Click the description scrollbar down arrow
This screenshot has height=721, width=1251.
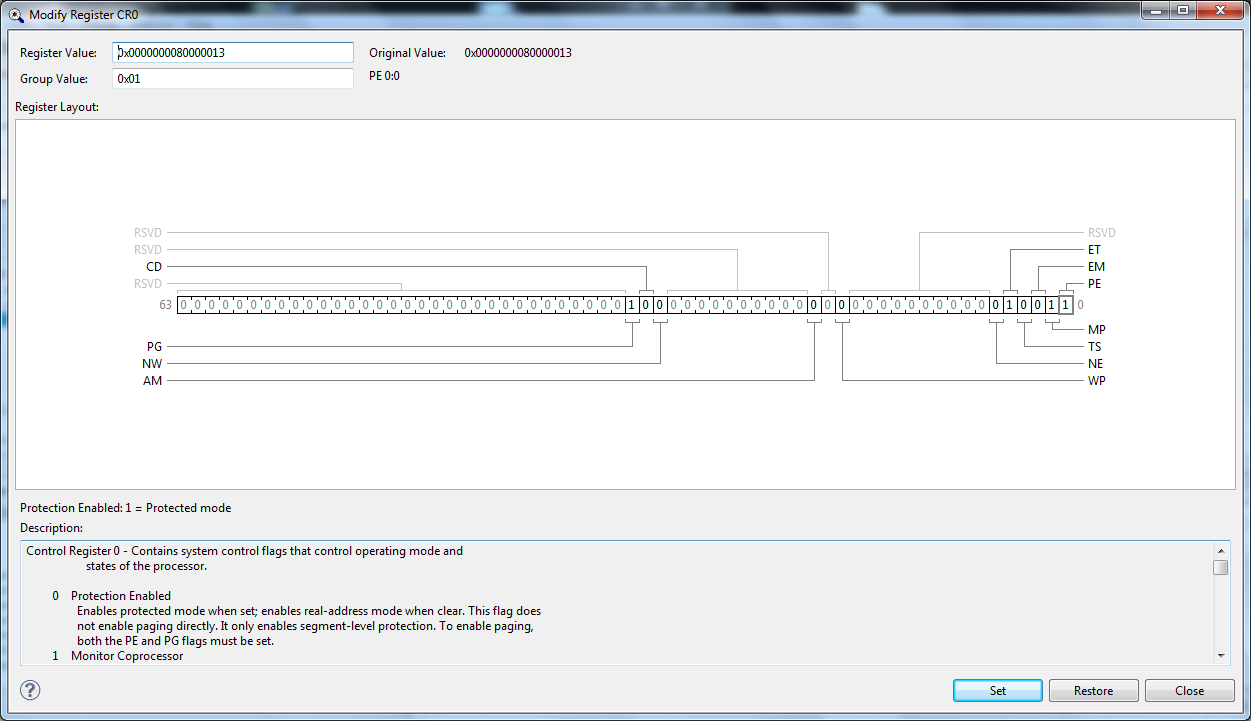click(1221, 655)
